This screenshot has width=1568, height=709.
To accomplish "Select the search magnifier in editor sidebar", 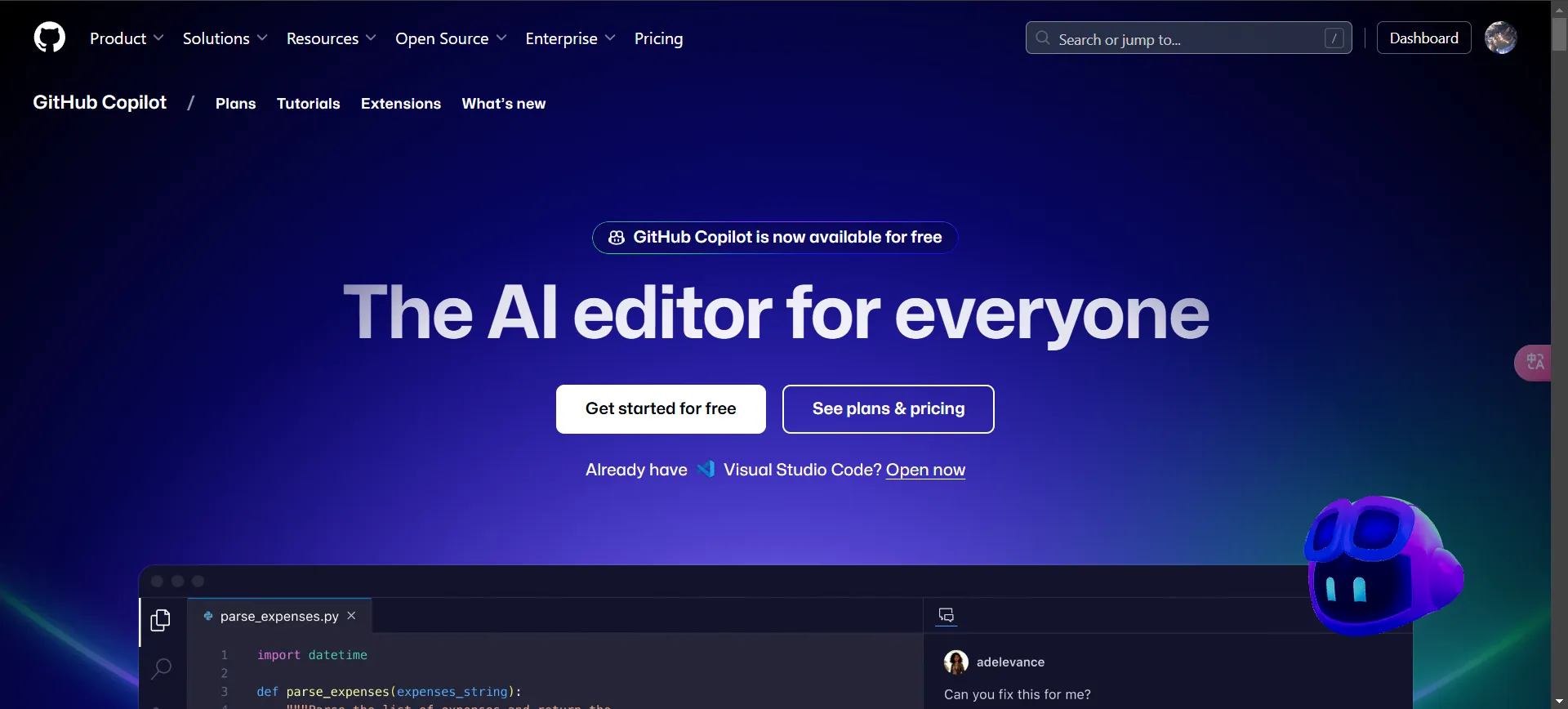I will [161, 668].
